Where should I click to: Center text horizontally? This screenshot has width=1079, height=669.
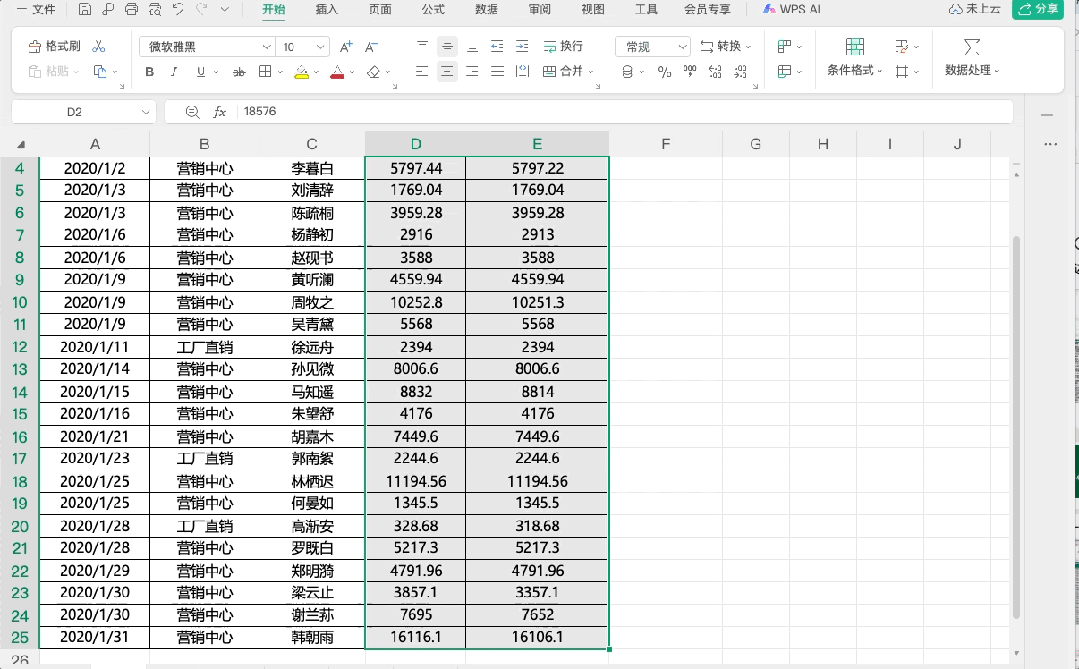[x=447, y=71]
